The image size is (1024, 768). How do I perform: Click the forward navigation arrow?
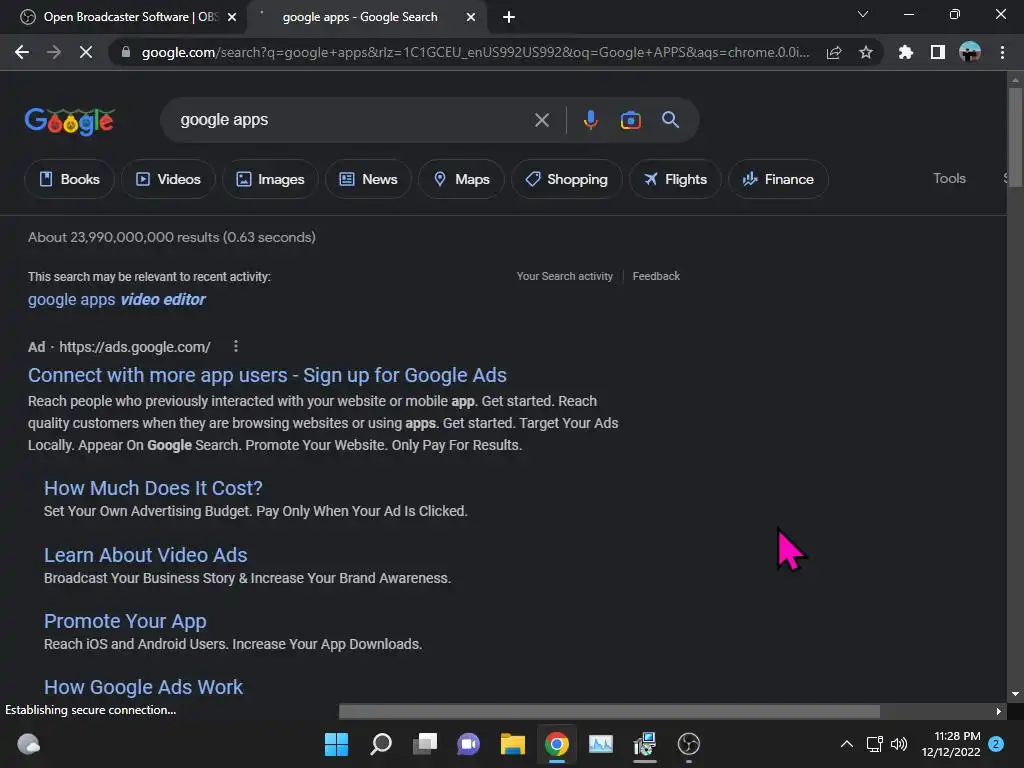coord(54,52)
